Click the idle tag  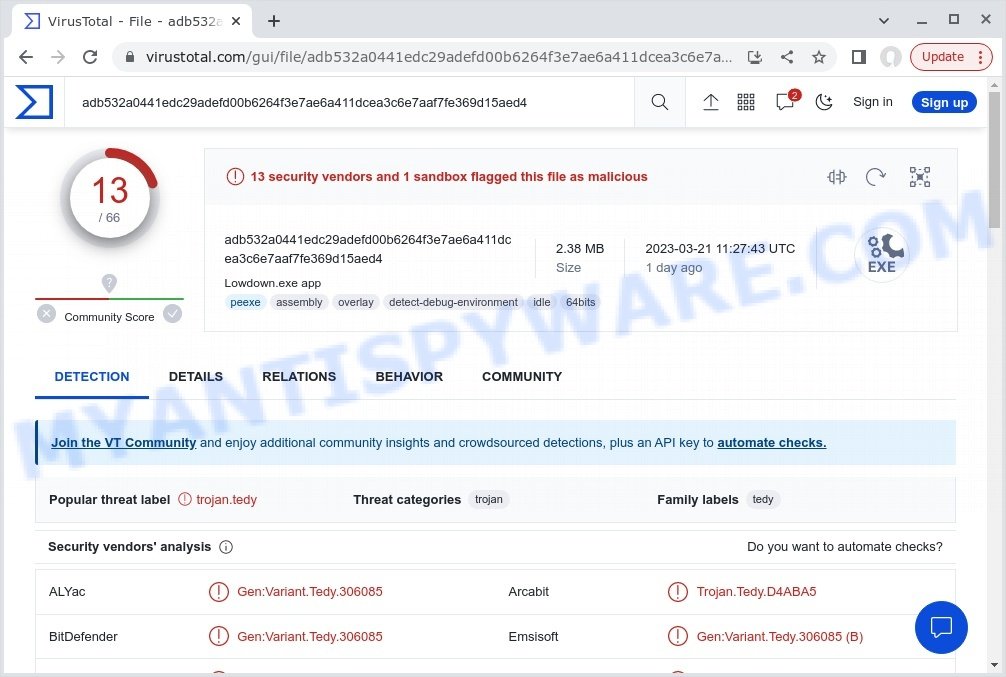[541, 302]
